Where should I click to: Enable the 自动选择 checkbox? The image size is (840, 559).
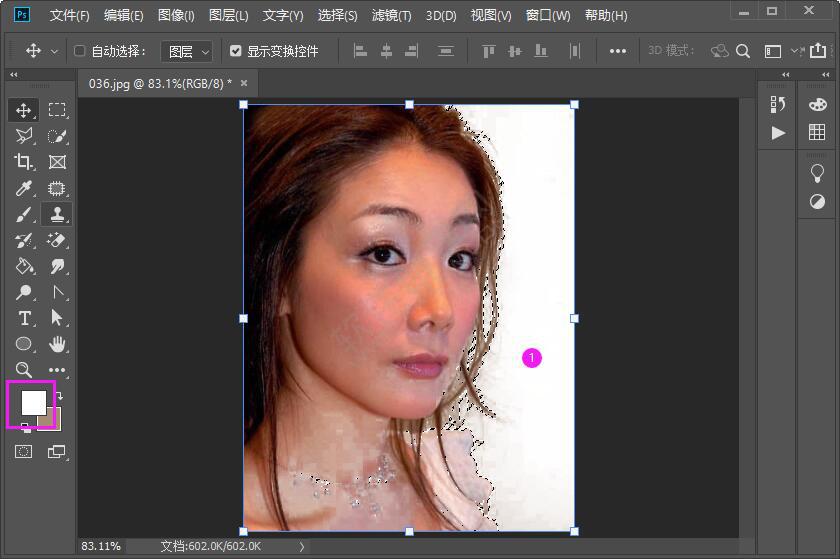(80, 51)
